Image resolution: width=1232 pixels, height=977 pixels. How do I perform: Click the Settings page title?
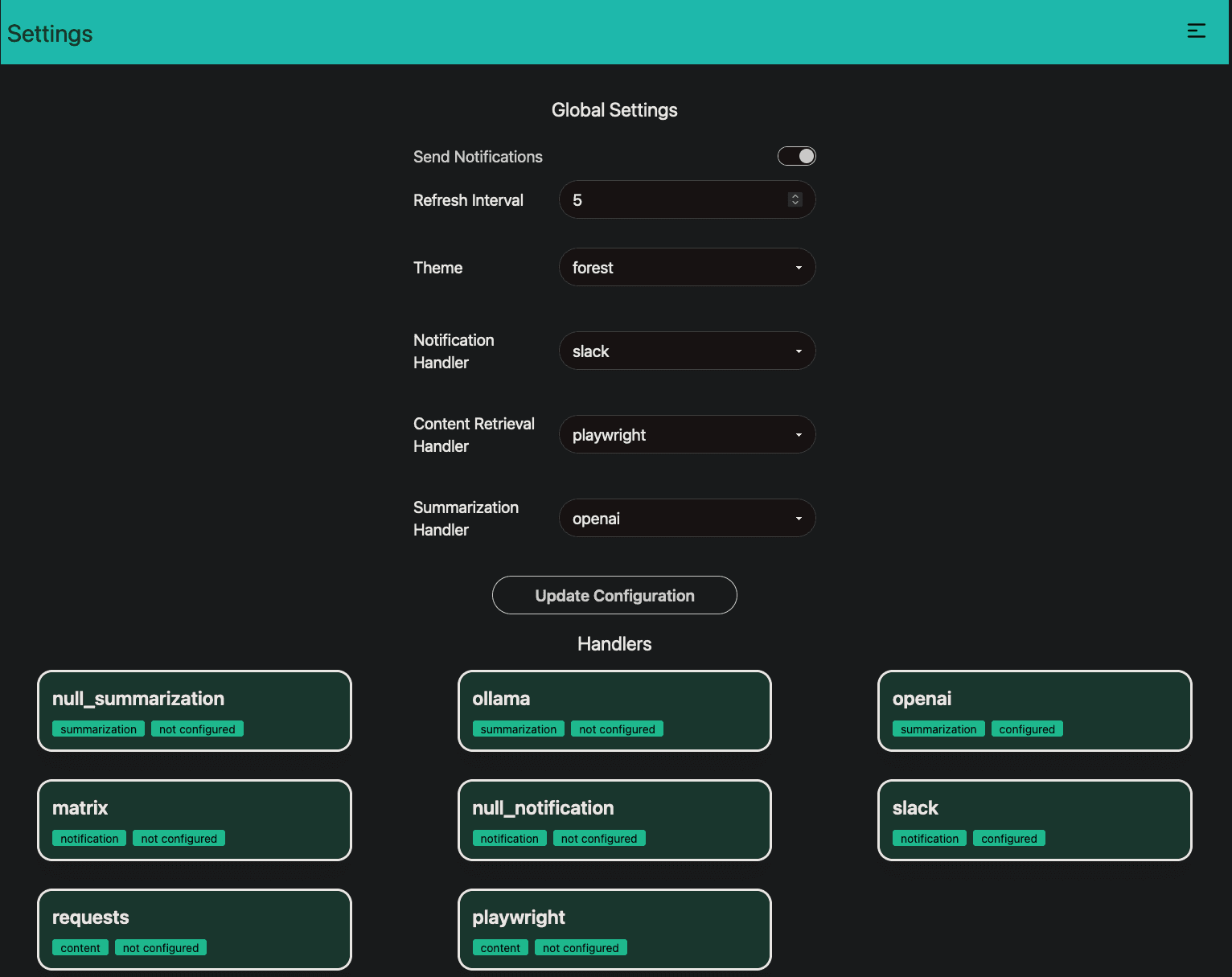point(50,34)
